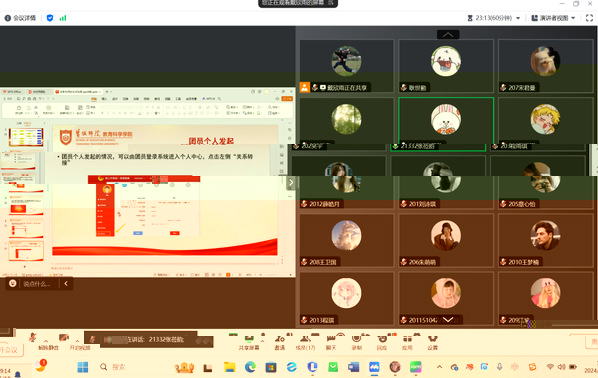Start screen sharing via 共享屏幕
The height and width of the screenshot is (378, 598).
coord(249,342)
